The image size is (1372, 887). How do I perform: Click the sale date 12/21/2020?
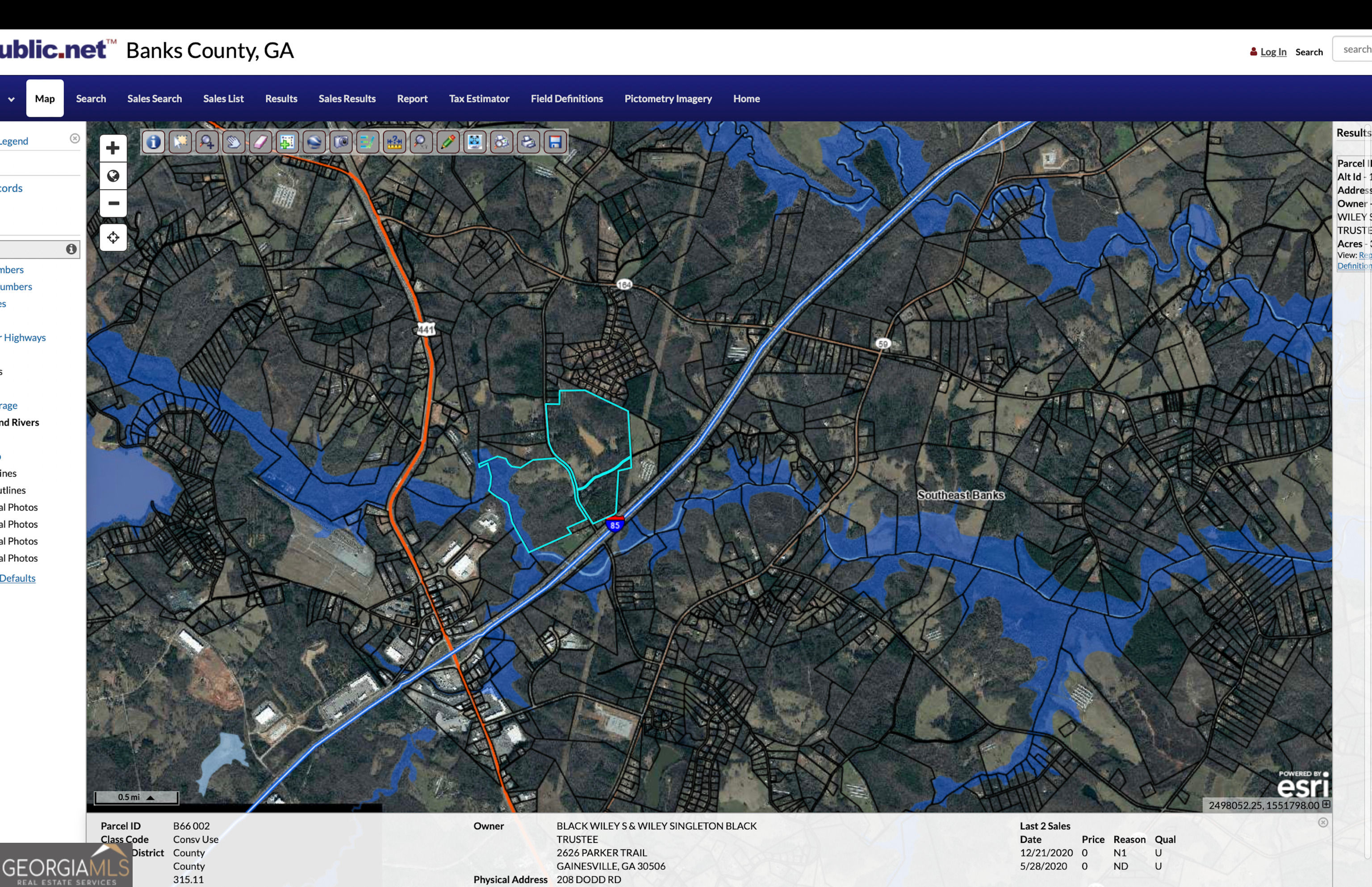point(1046,853)
